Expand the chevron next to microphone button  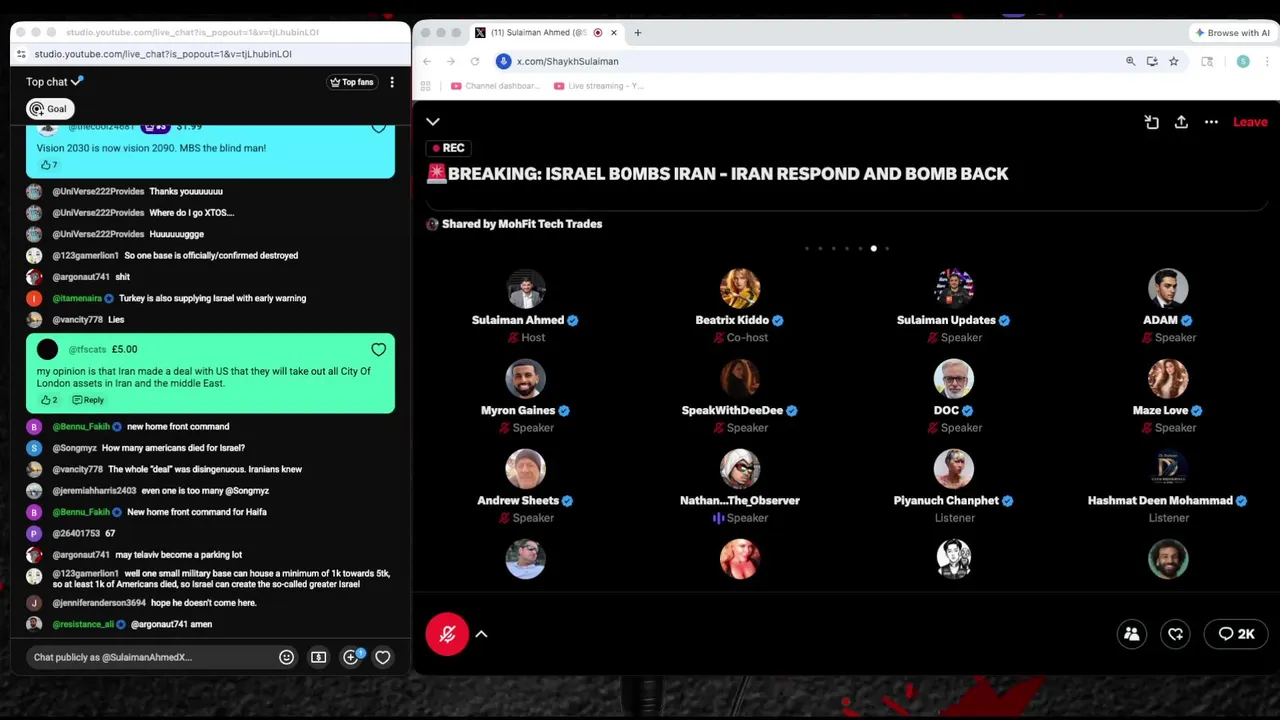(481, 634)
